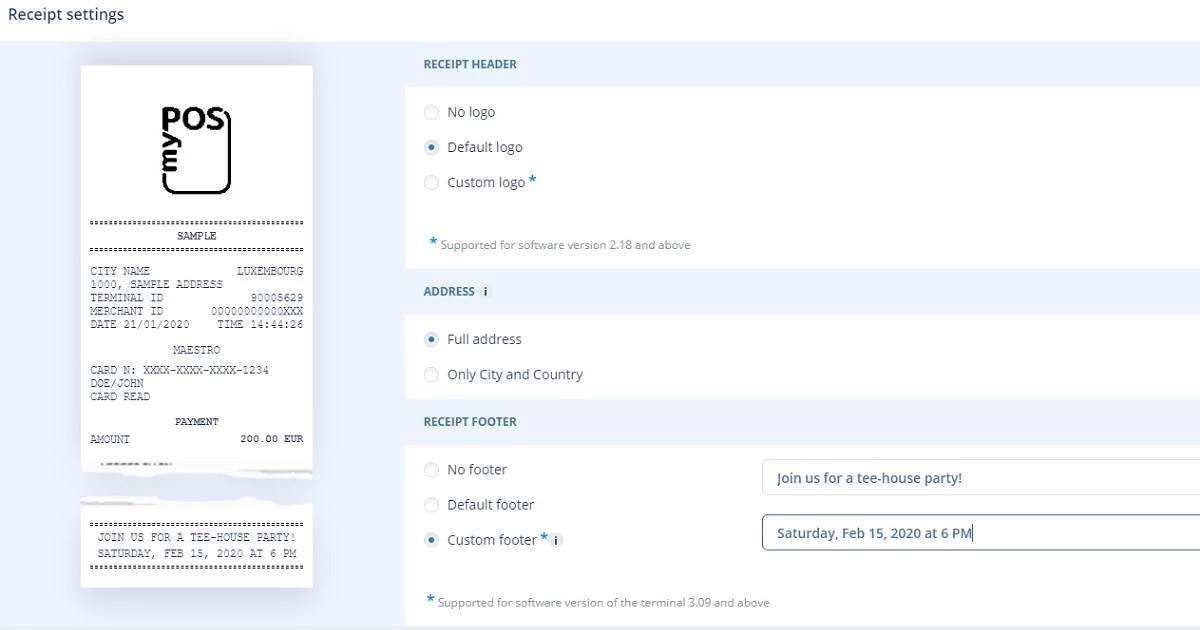Screen dimensions: 1200x630
Task: Click the 'Join us for a tee-house party!' field
Action: click(x=980, y=478)
